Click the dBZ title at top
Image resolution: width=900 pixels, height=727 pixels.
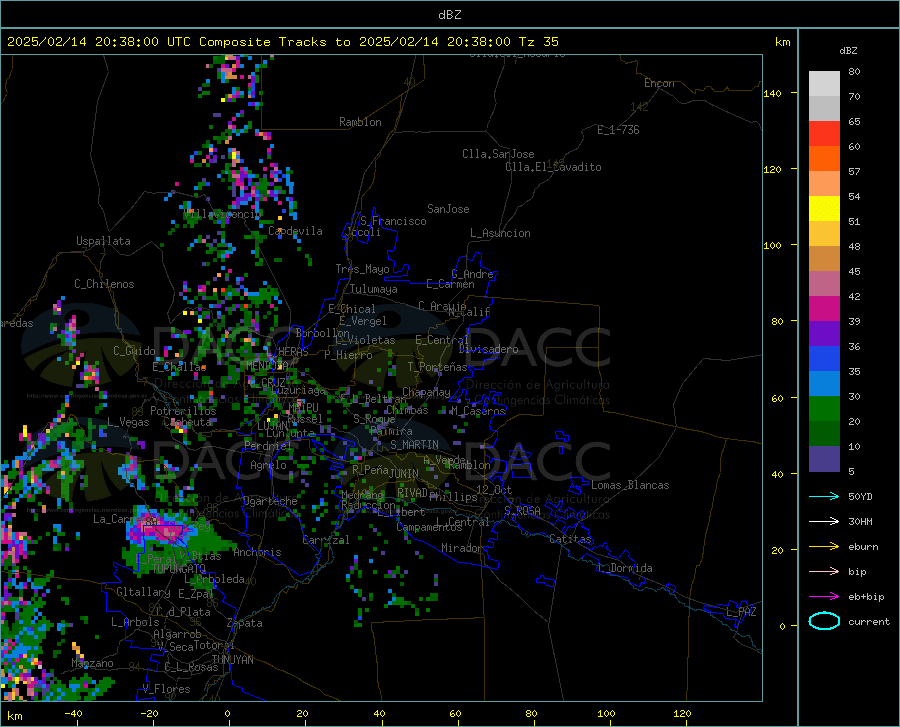tap(449, 15)
